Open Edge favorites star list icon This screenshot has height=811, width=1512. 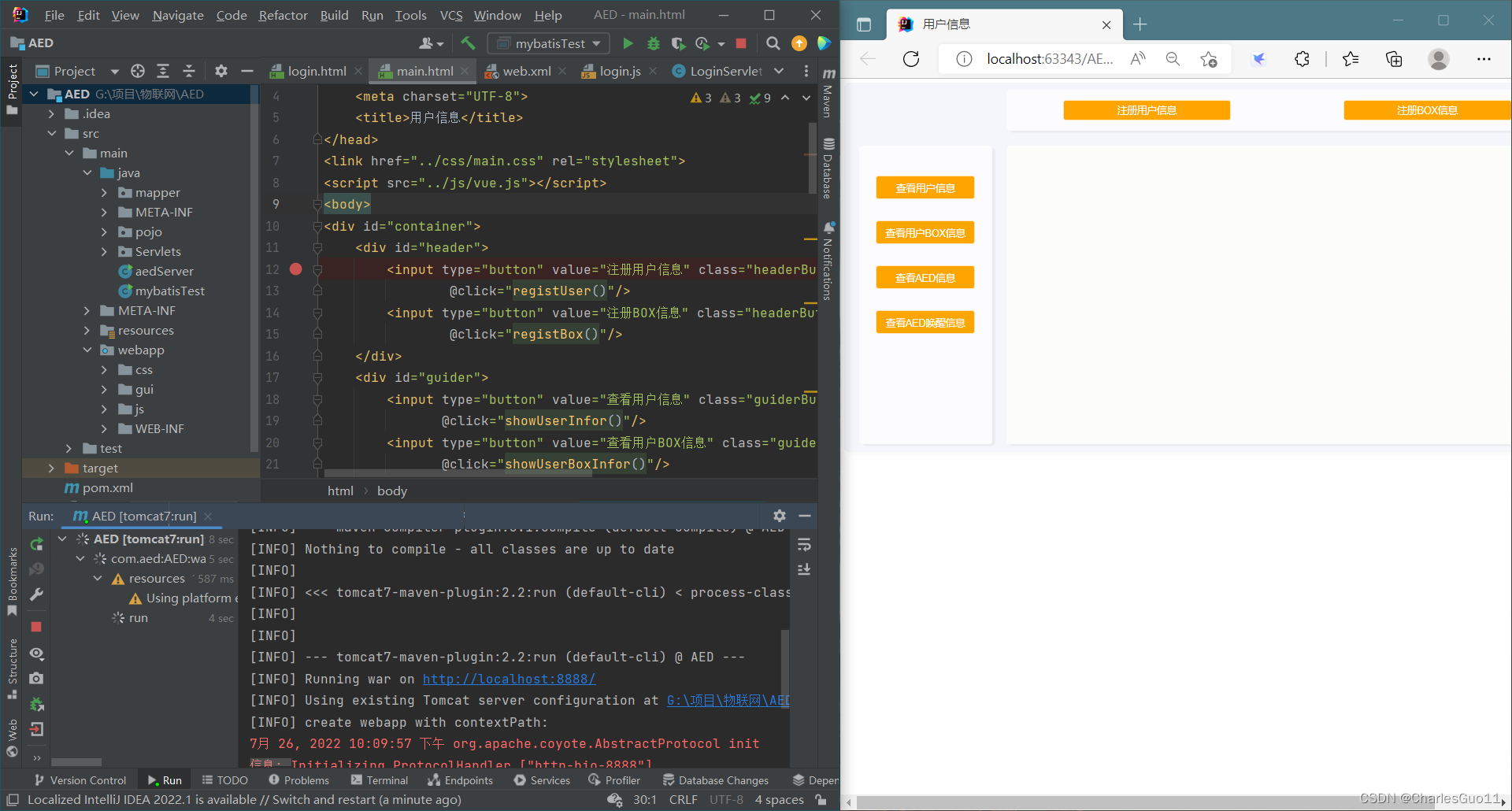coord(1351,59)
